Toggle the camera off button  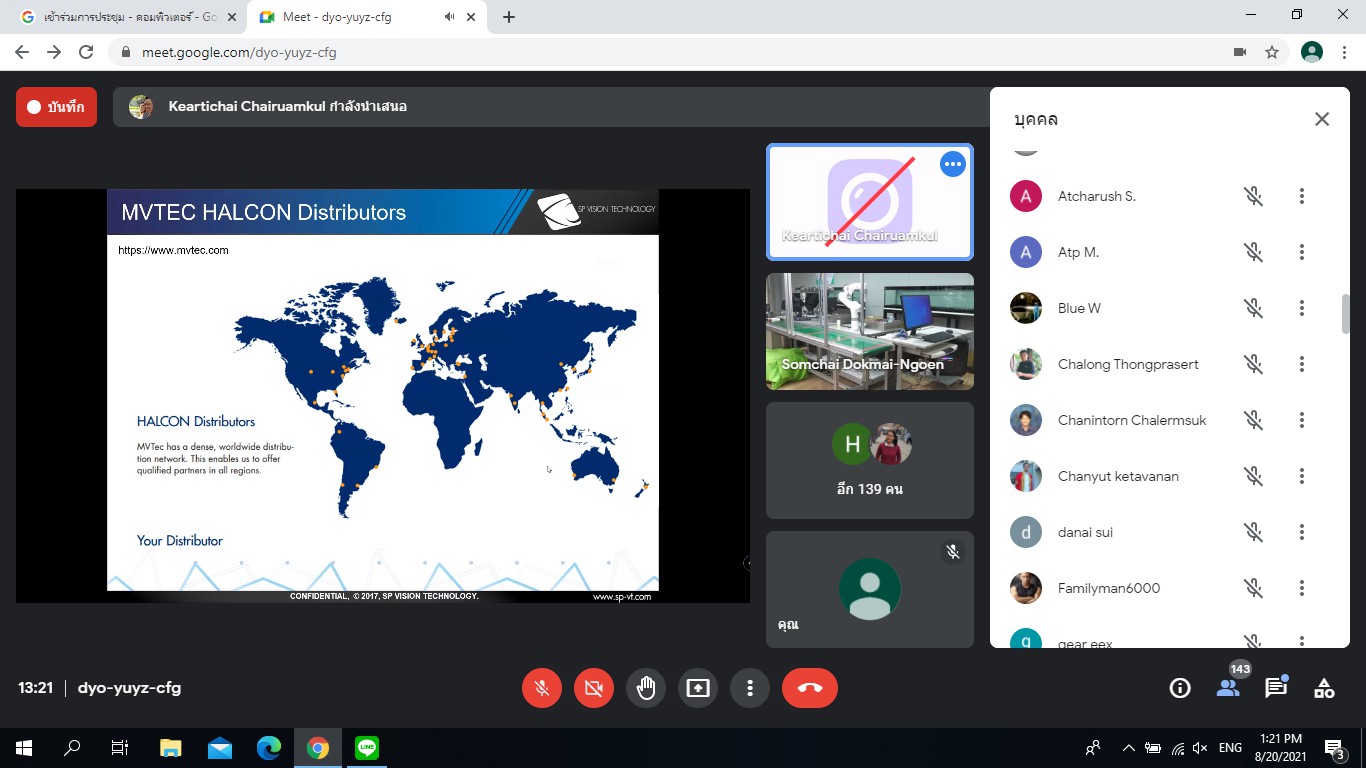(594, 688)
